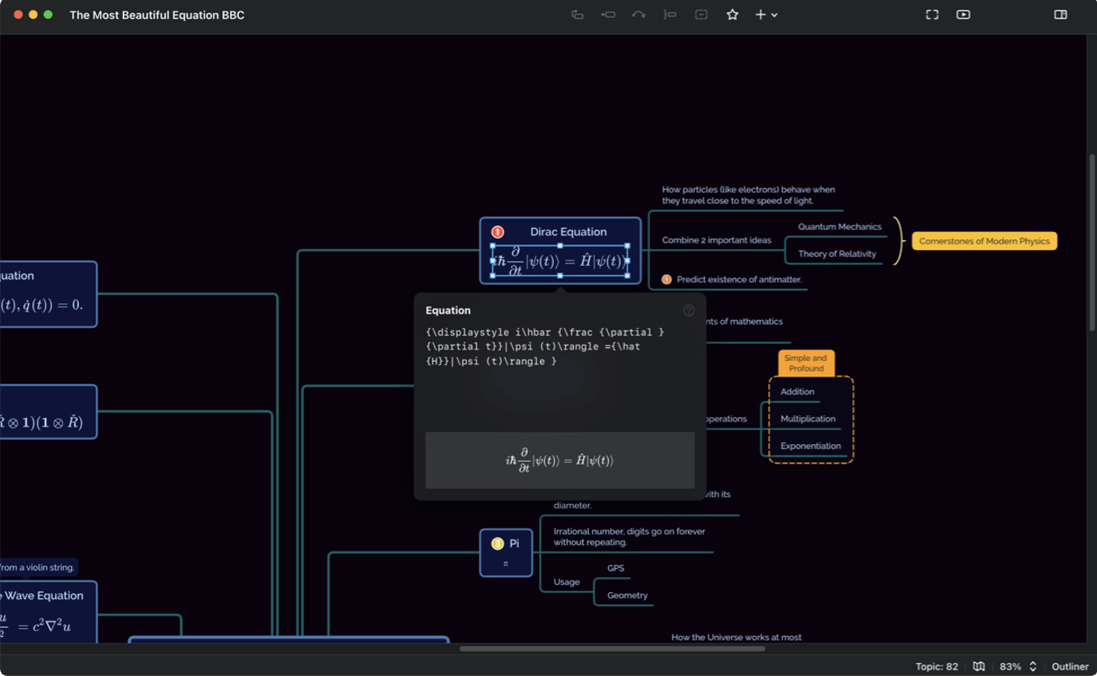Screen dimensions: 1097x676
Task: Start Pitch presentation mode
Action: (963, 15)
